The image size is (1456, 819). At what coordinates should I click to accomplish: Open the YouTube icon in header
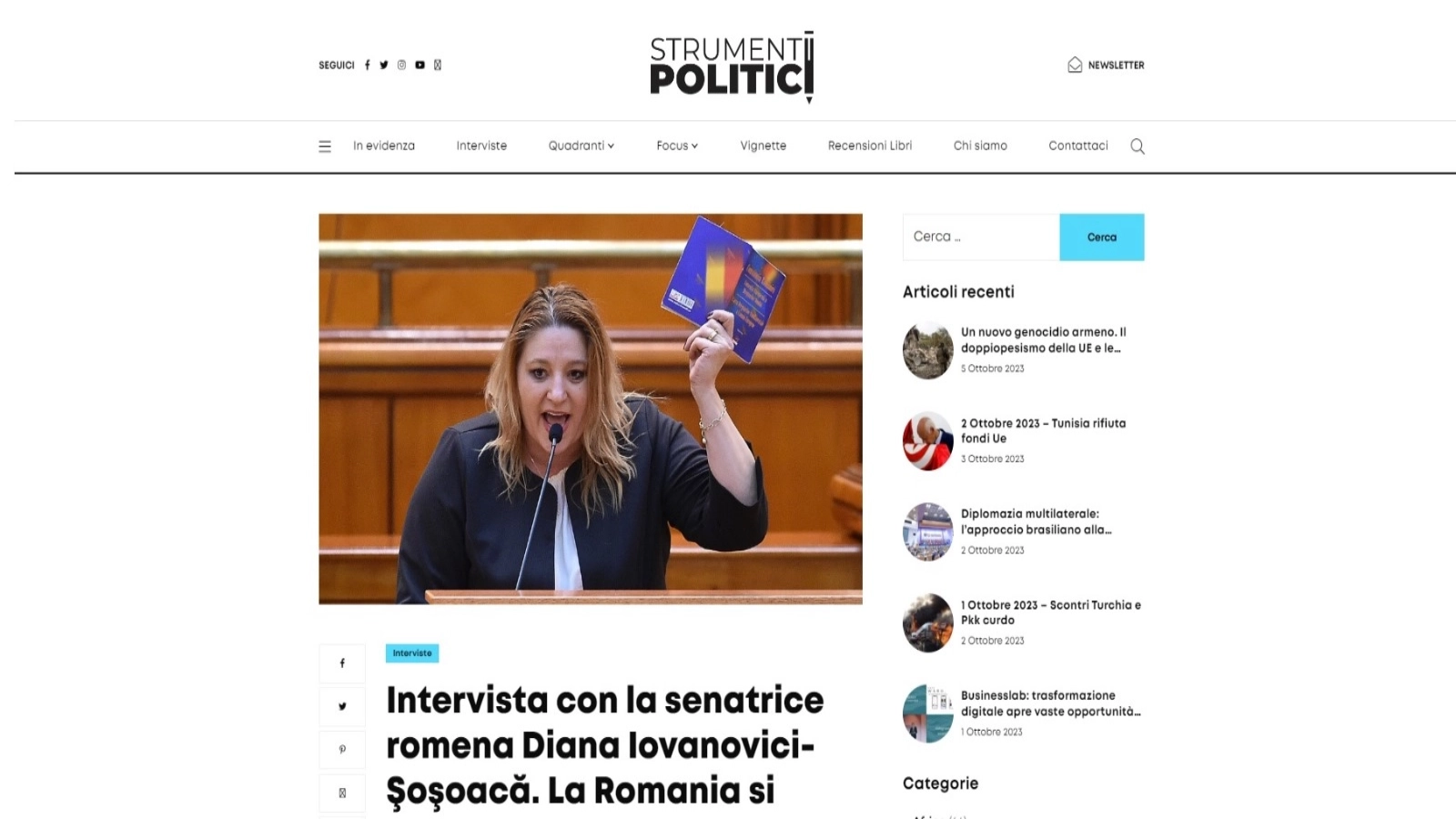[x=420, y=65]
